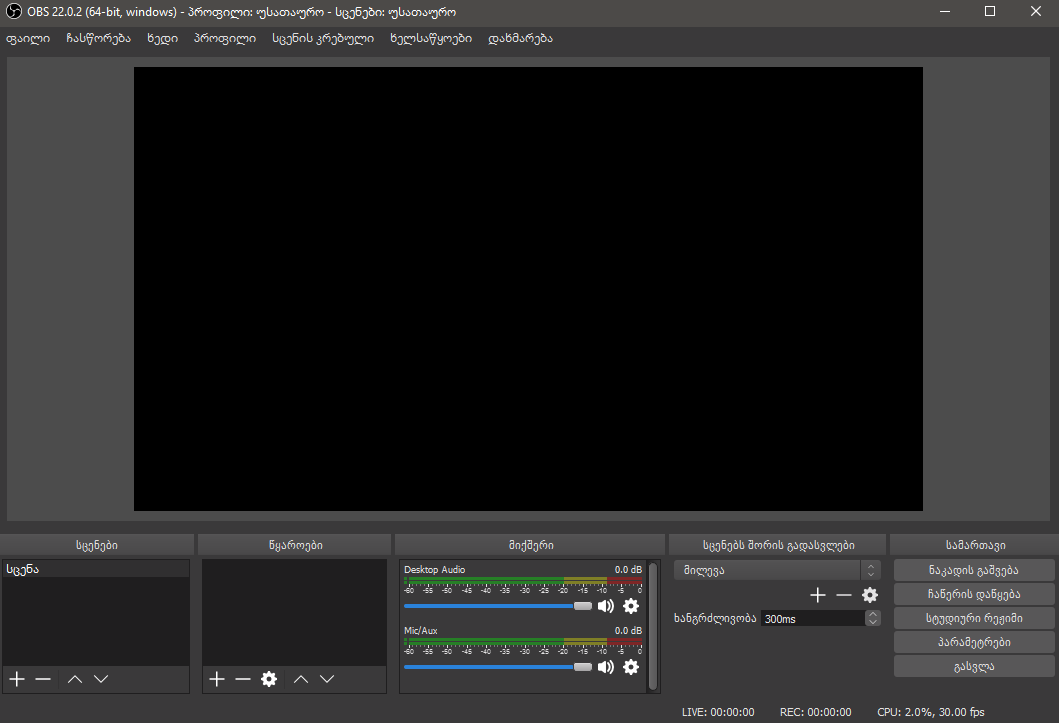Open Desktop Audio settings gear
Viewport: 1059px width, 723px height.
coord(631,606)
